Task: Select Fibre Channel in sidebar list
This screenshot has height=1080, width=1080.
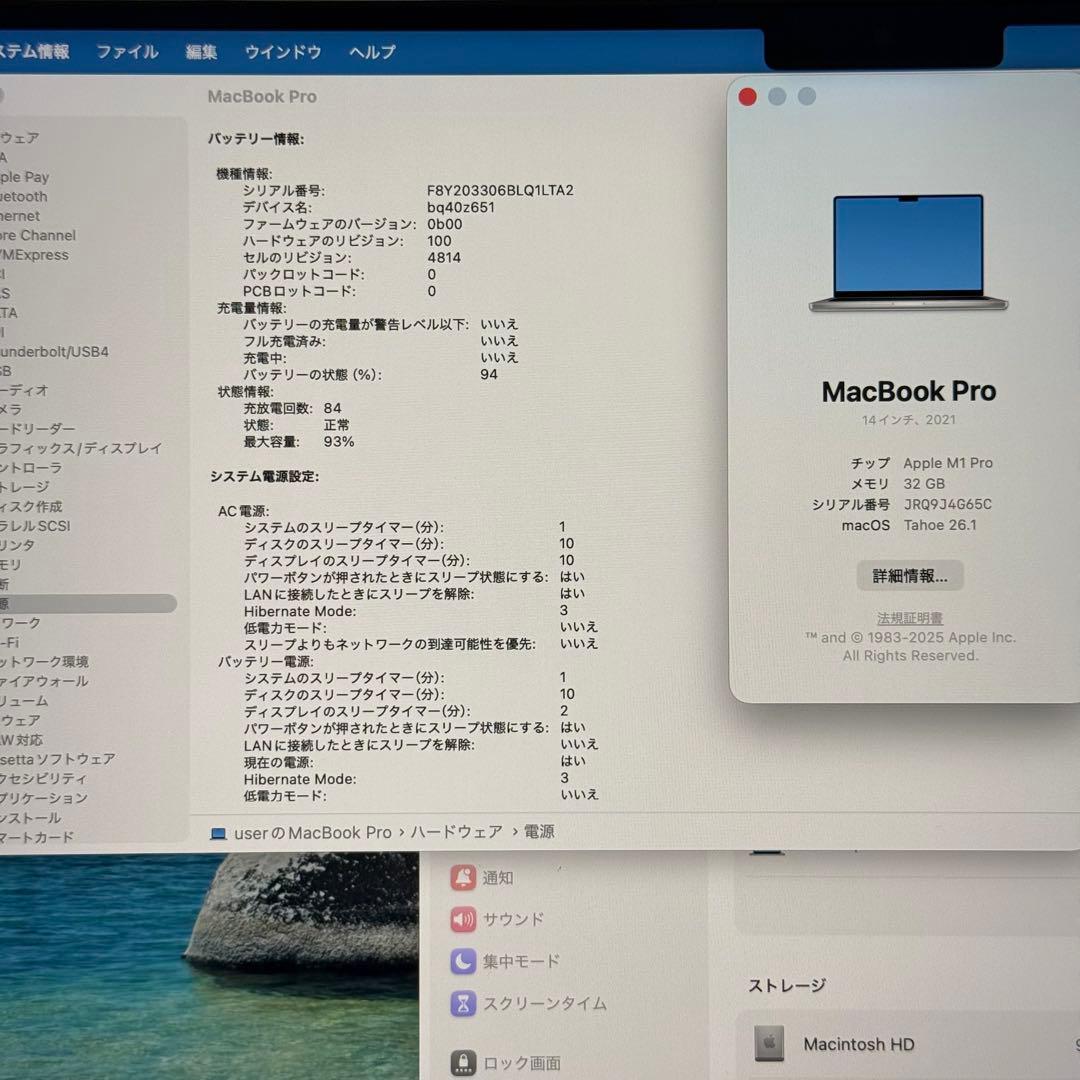Action: pos(38,235)
